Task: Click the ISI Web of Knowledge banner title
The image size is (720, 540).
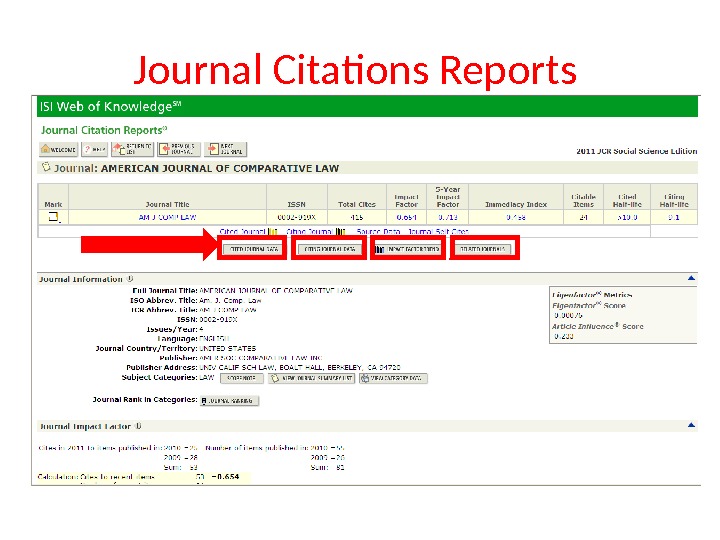Action: (110, 107)
